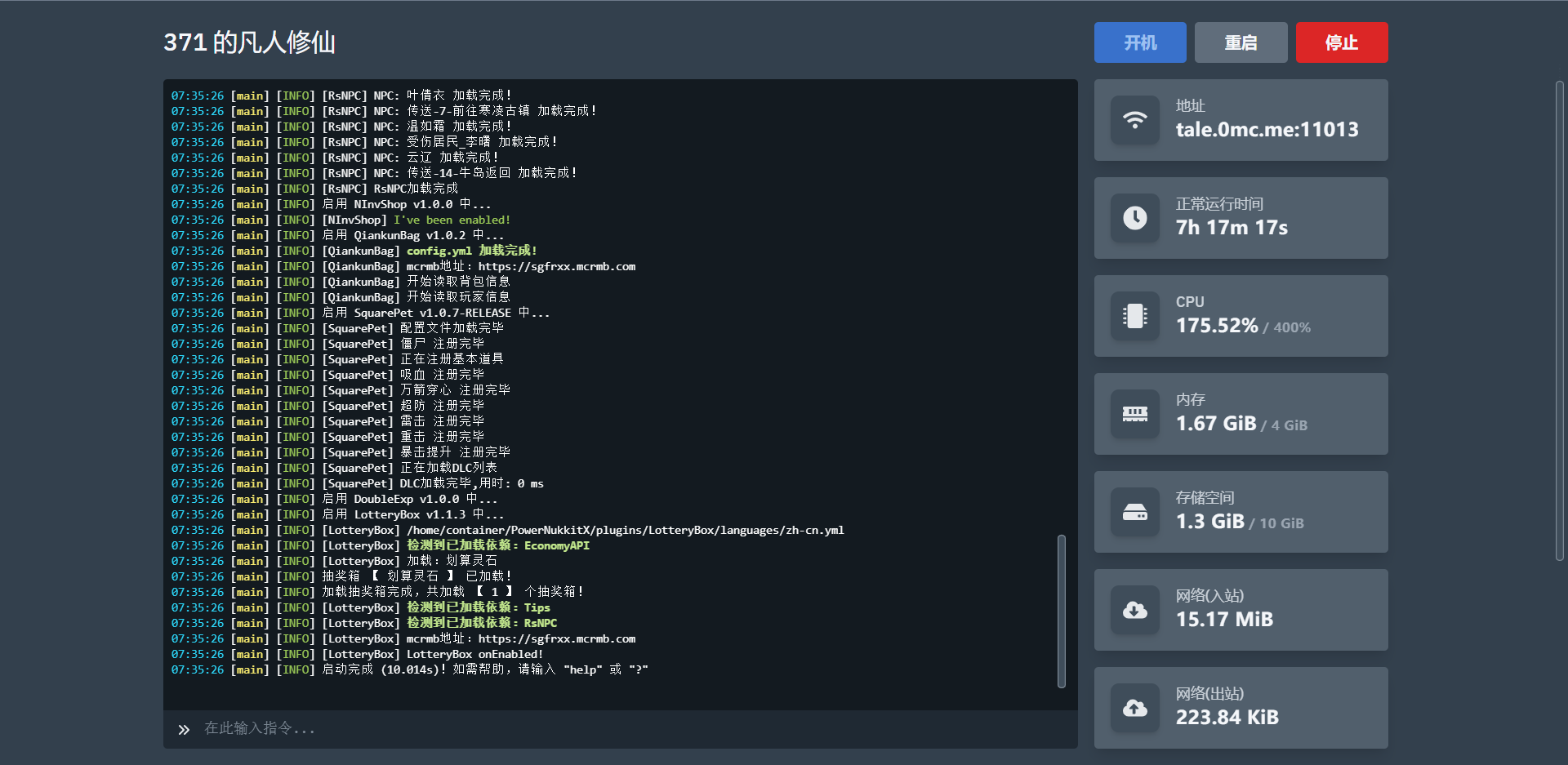This screenshot has height=765, width=1568.
Task: Click the CPU usage 175.52% card
Action: coord(1241,316)
